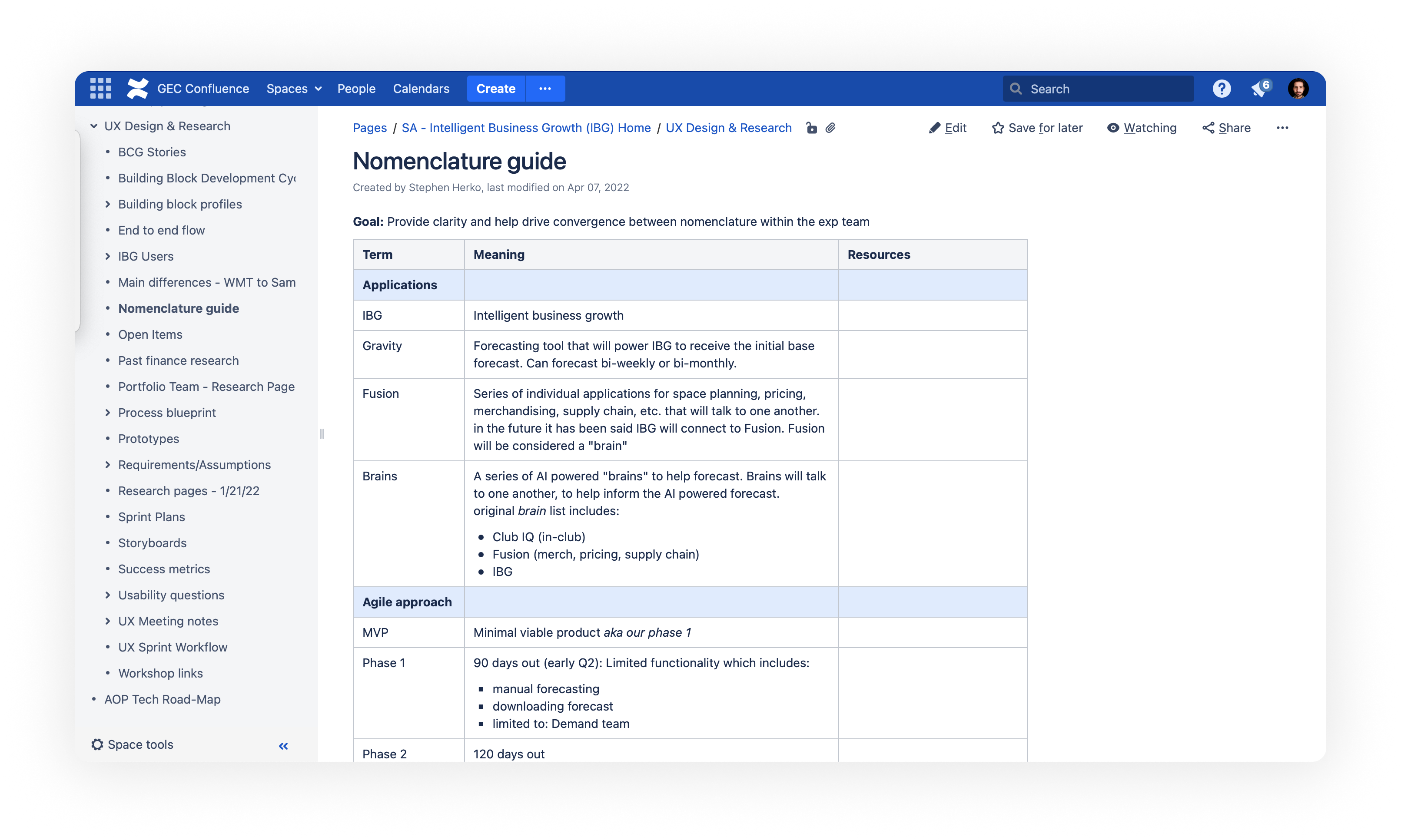Expand Process blueprint tree node
This screenshot has width=1401, height=840.
coord(108,413)
